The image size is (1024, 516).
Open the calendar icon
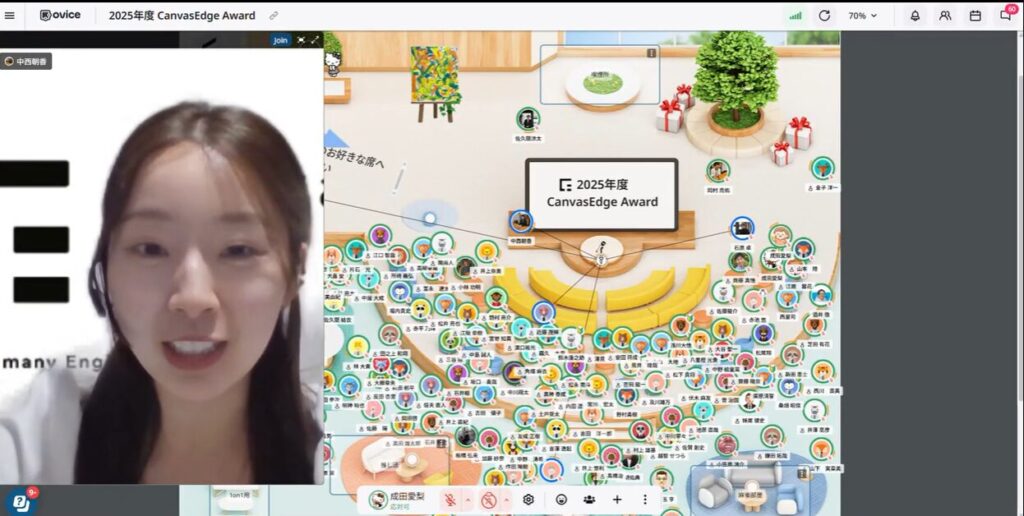(x=975, y=16)
